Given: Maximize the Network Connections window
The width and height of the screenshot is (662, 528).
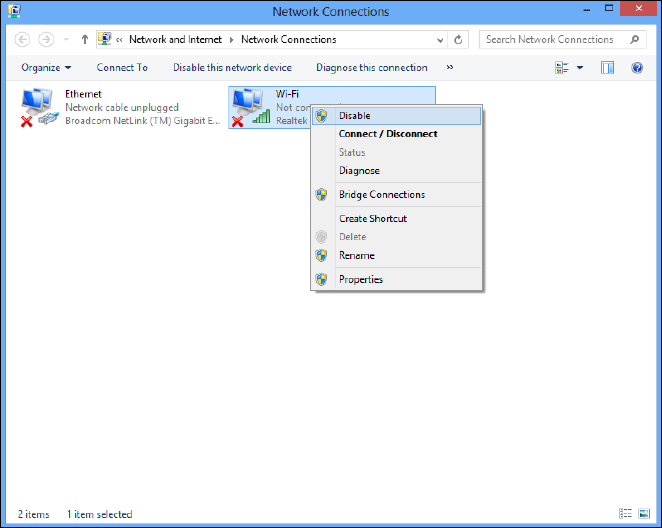Looking at the screenshot, I should point(608,8).
